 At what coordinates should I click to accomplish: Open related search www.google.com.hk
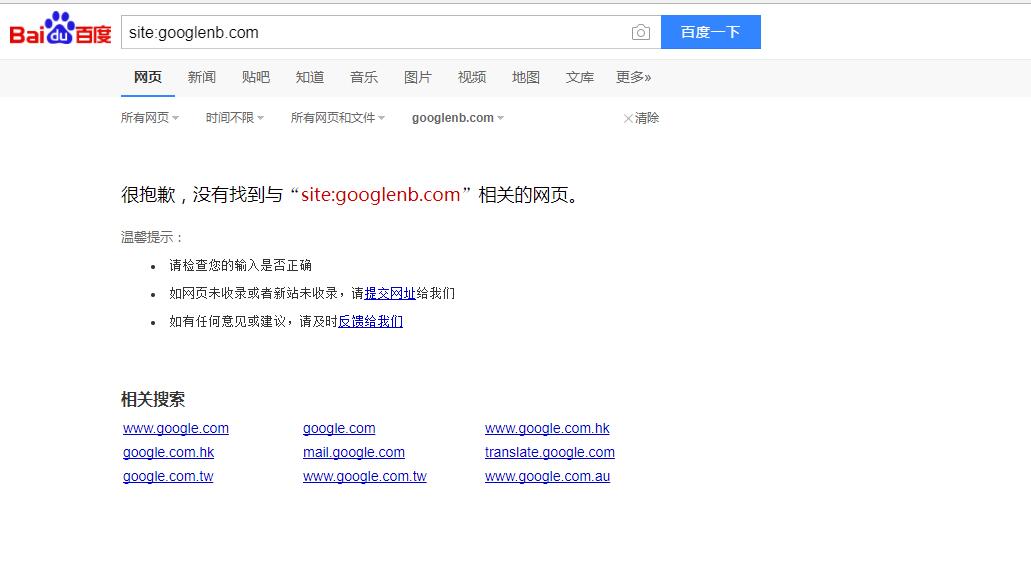click(547, 429)
